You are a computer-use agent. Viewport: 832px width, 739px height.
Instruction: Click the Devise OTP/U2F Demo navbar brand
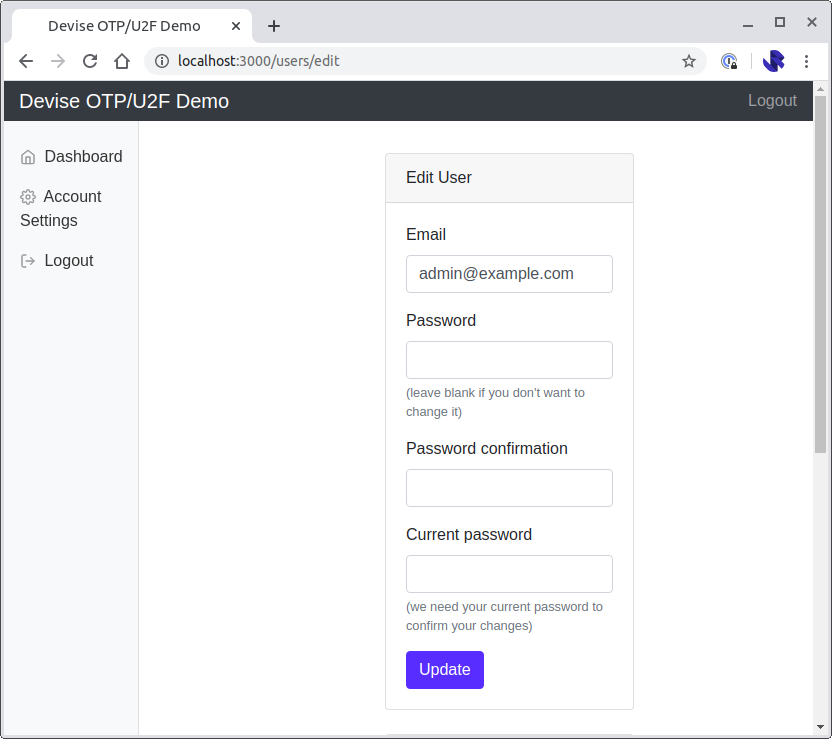[x=124, y=101]
